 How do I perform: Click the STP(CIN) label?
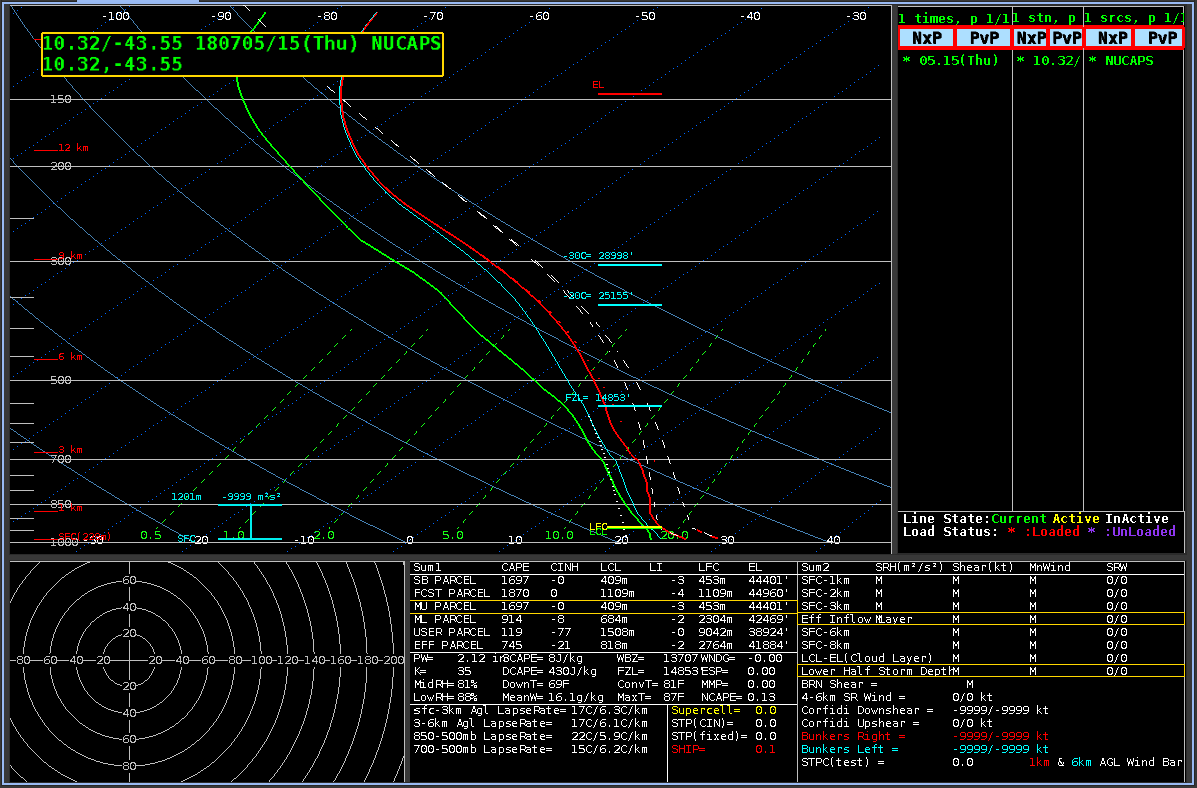pos(703,723)
